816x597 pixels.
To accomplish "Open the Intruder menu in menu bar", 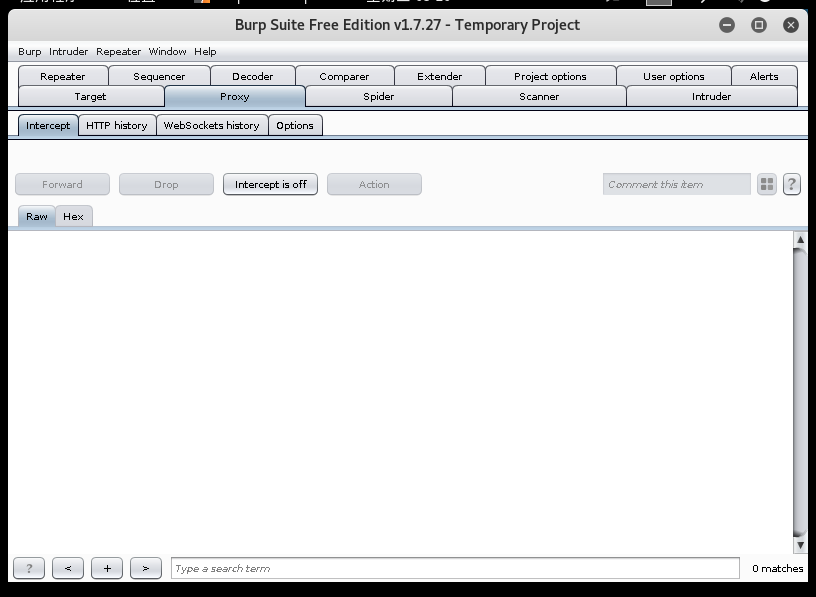I will click(69, 52).
